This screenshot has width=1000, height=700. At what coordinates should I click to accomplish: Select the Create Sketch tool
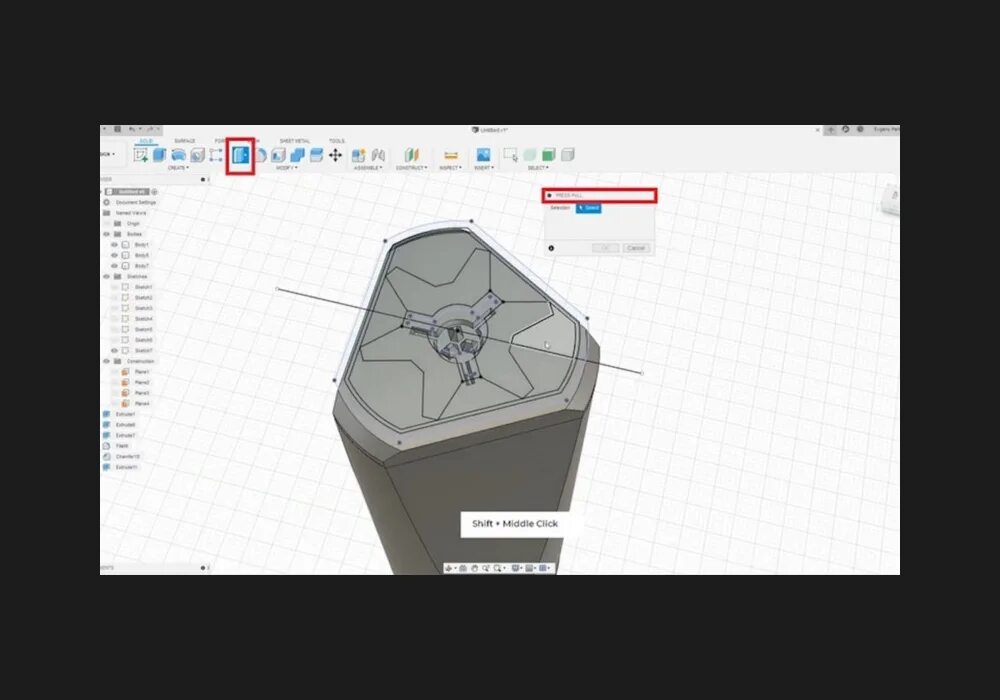click(140, 155)
